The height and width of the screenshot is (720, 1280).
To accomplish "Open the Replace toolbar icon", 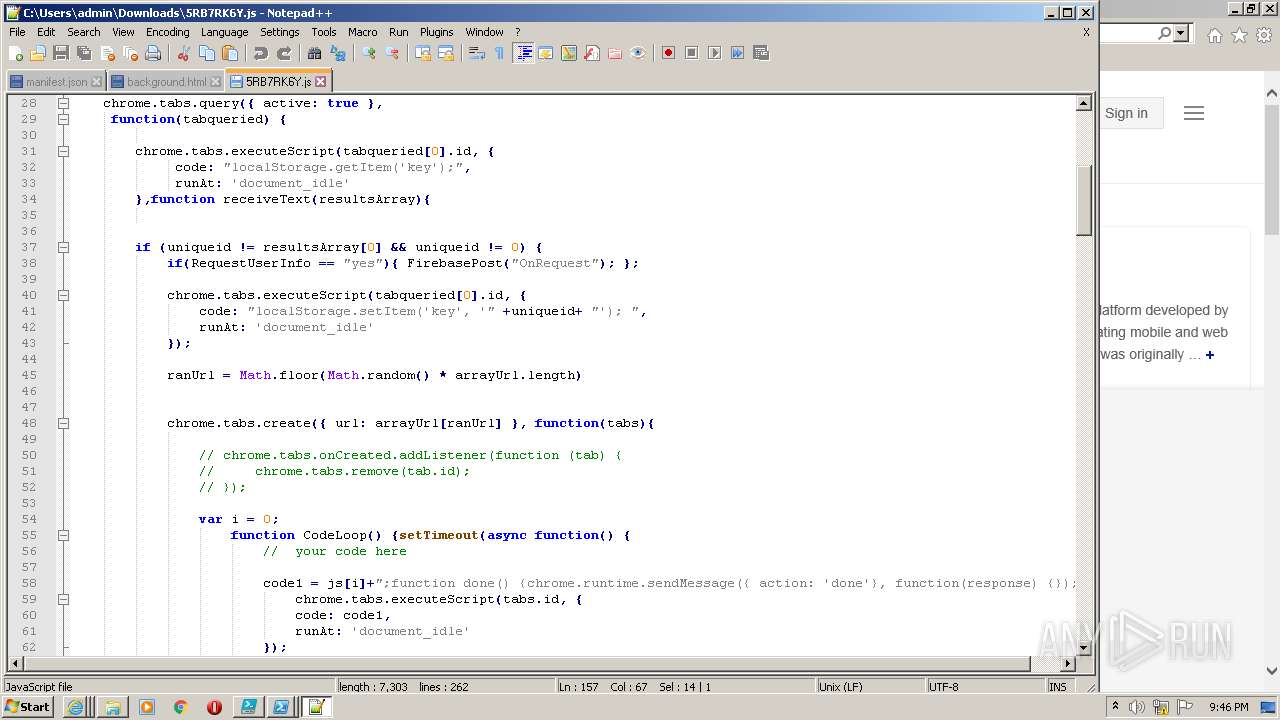I will click(x=338, y=53).
